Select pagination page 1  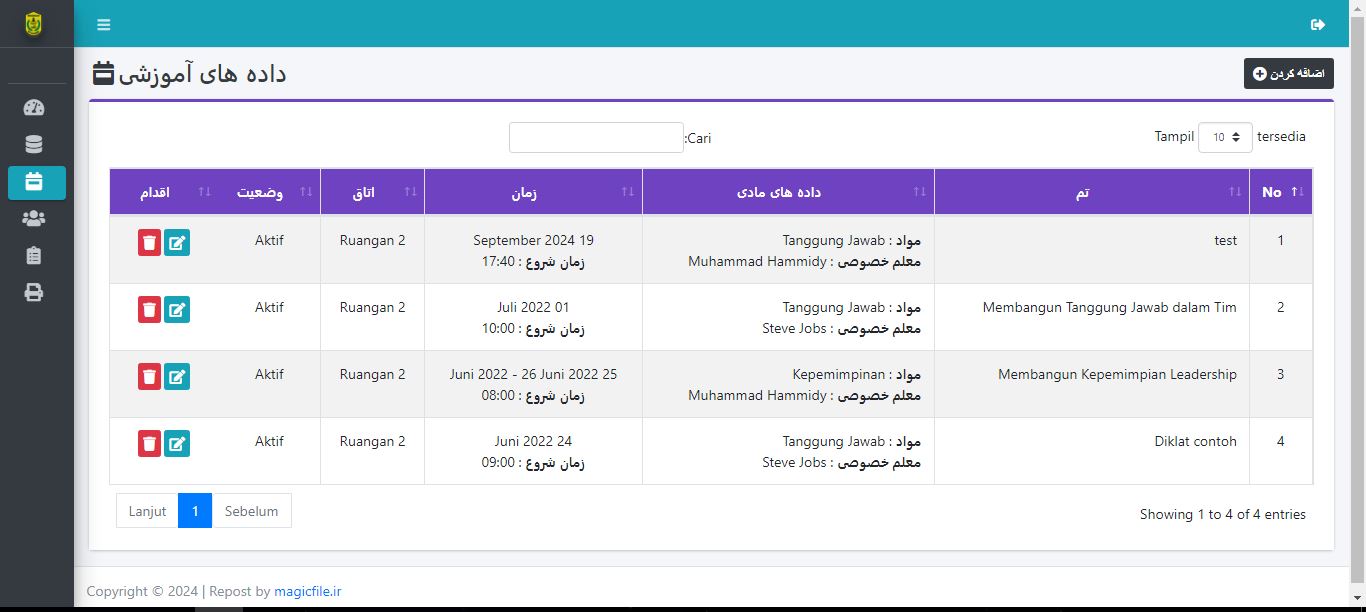point(195,511)
